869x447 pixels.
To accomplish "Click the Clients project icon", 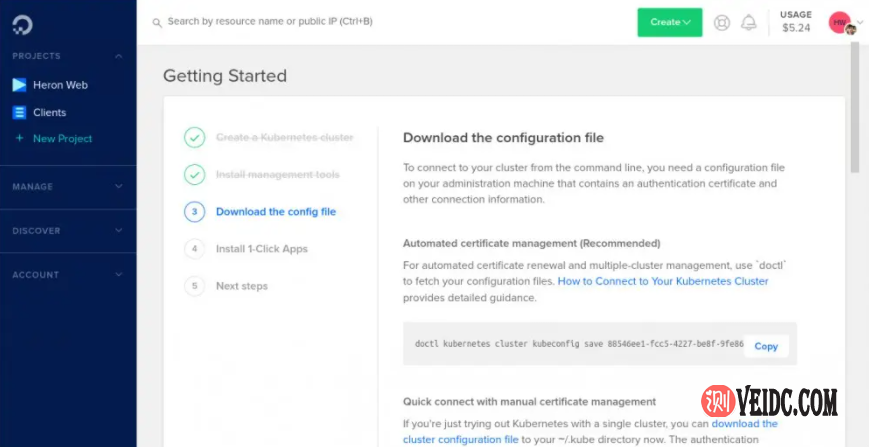I will 19,113.
